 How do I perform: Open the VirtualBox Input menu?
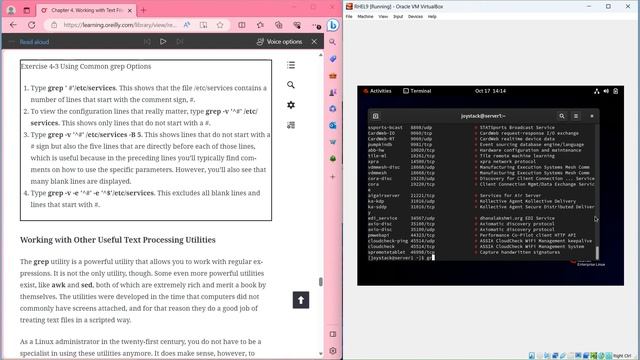pos(398,17)
